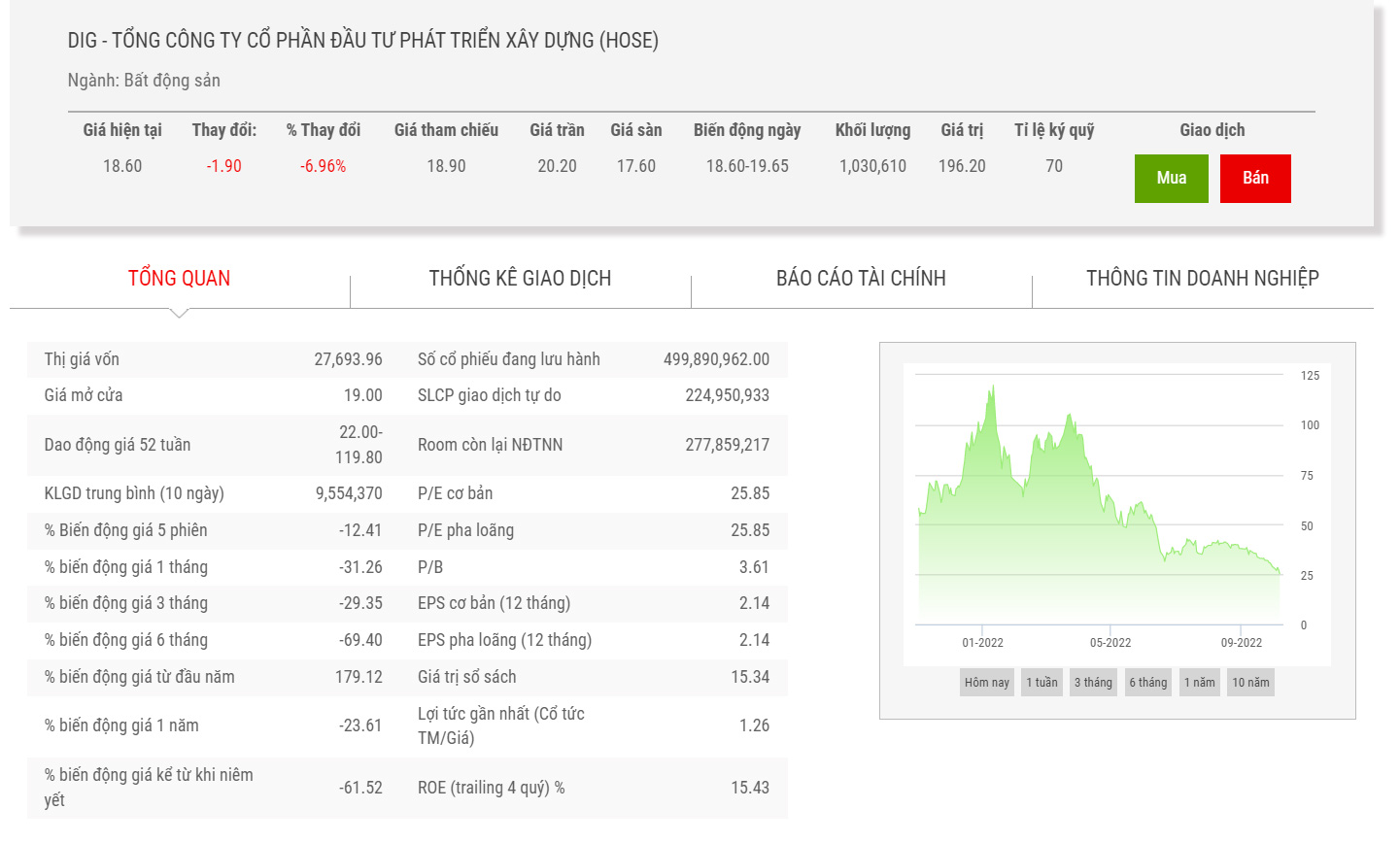1400x843 pixels.
Task: Open the THỐNG KÊ GIAO DỊCH tab
Action: pos(520,279)
